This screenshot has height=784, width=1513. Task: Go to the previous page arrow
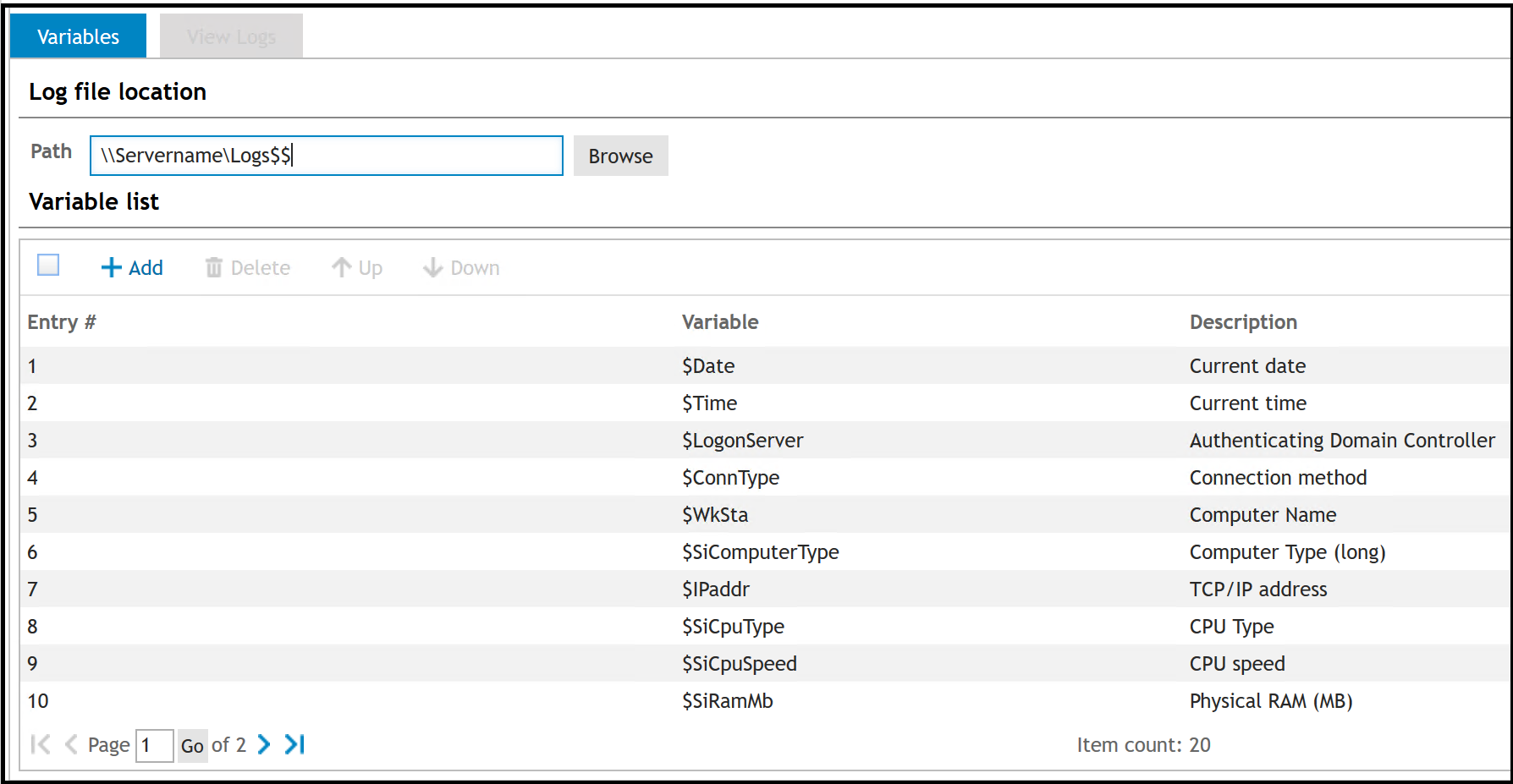tap(71, 744)
